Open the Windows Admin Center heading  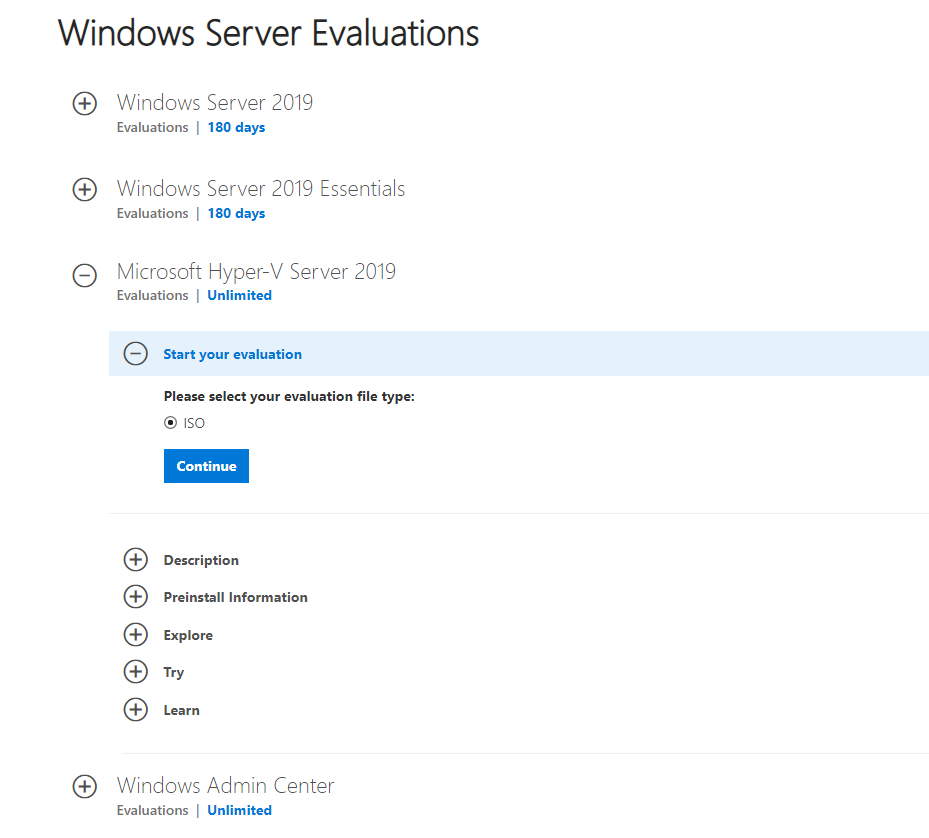(x=226, y=785)
